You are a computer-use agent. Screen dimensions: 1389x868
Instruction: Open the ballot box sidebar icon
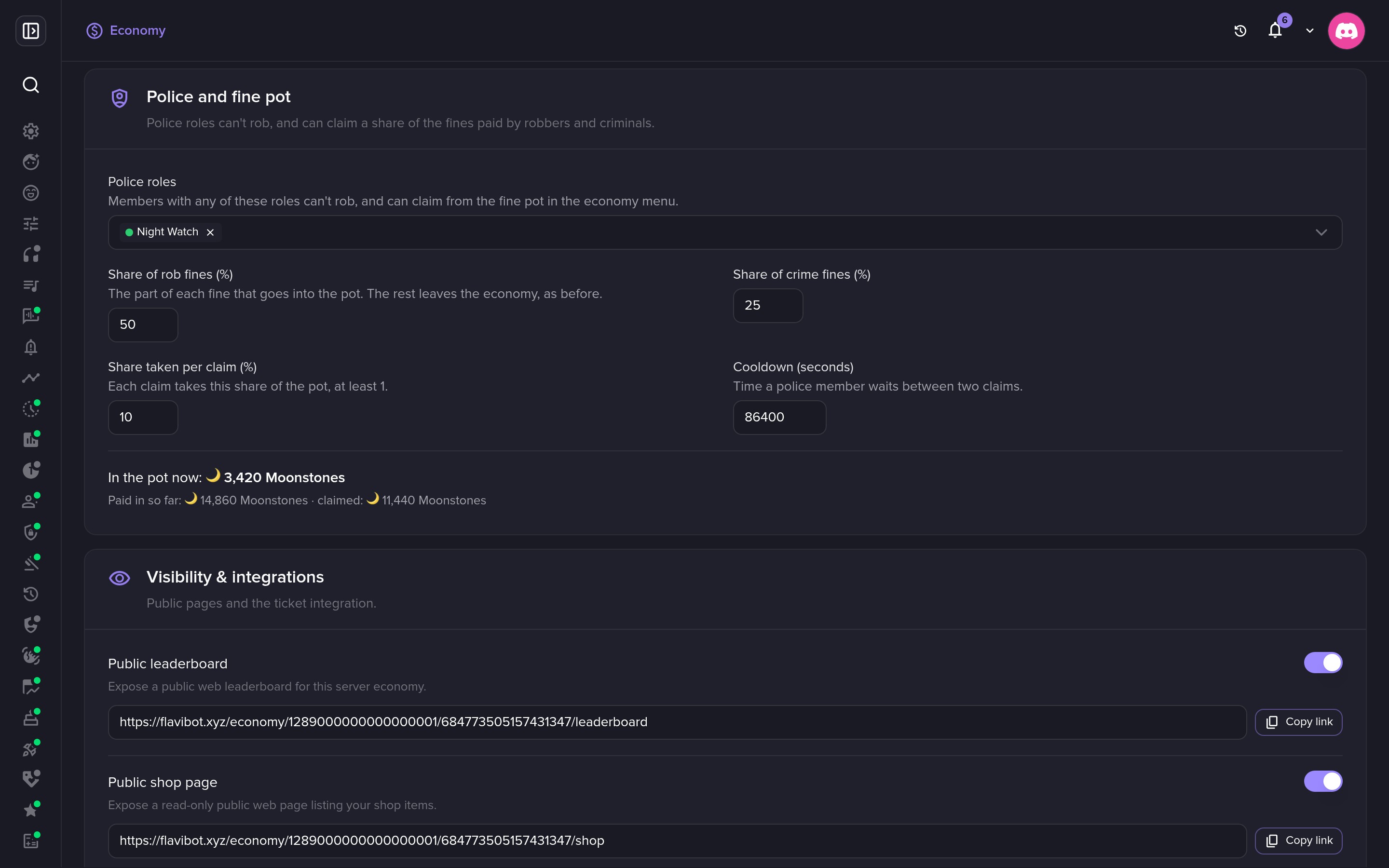point(30,718)
